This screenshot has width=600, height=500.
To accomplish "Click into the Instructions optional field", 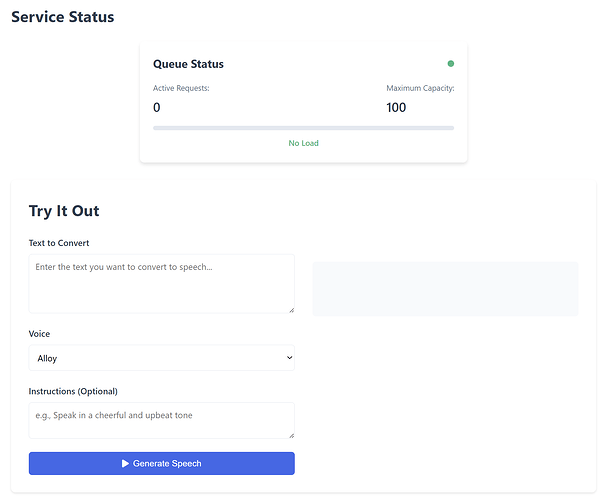I will tap(161, 420).
